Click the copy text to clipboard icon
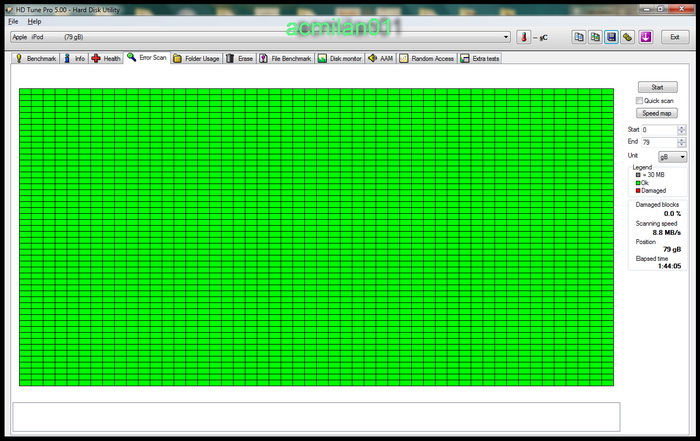Image resolution: width=700 pixels, height=441 pixels. (579, 37)
